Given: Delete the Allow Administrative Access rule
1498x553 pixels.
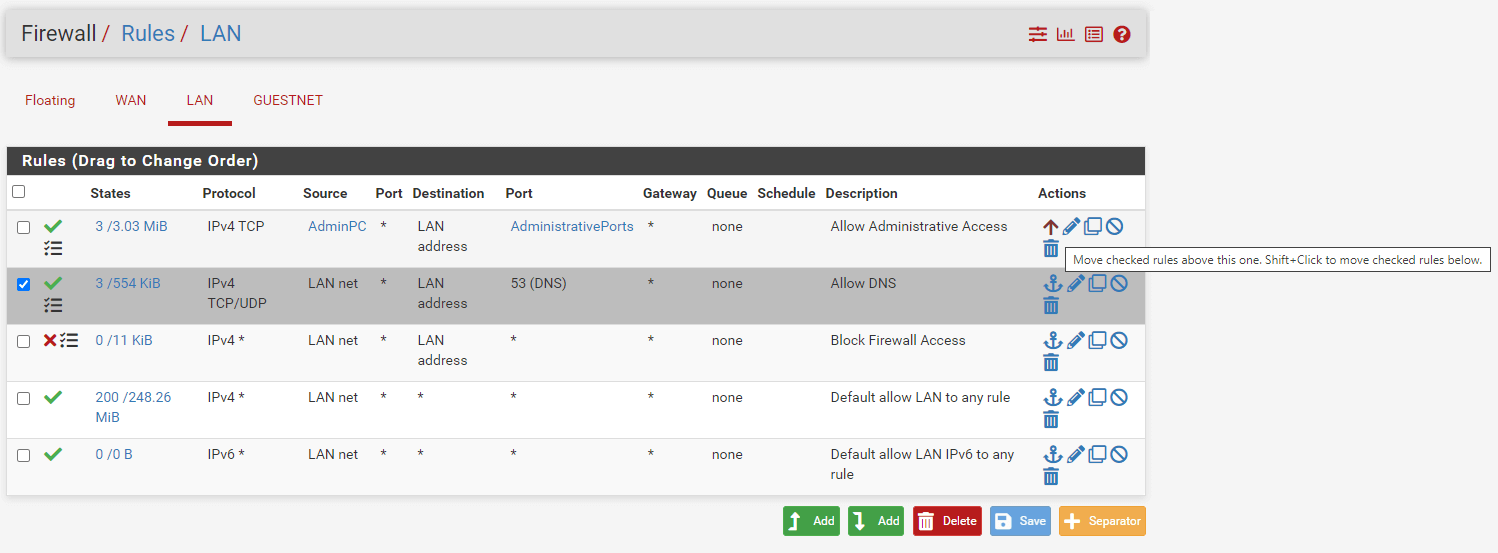Looking at the screenshot, I should coord(1051,249).
